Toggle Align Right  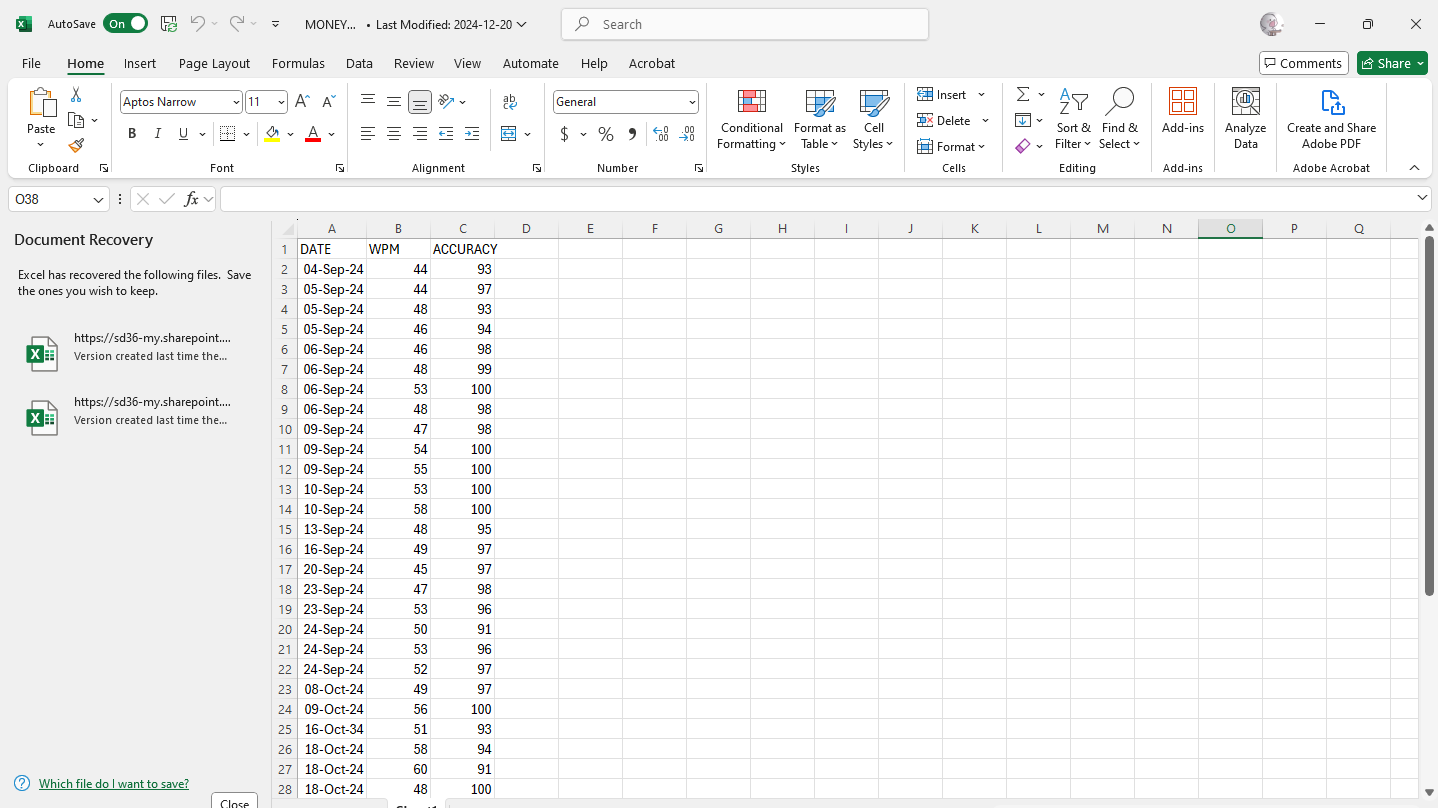tap(420, 134)
